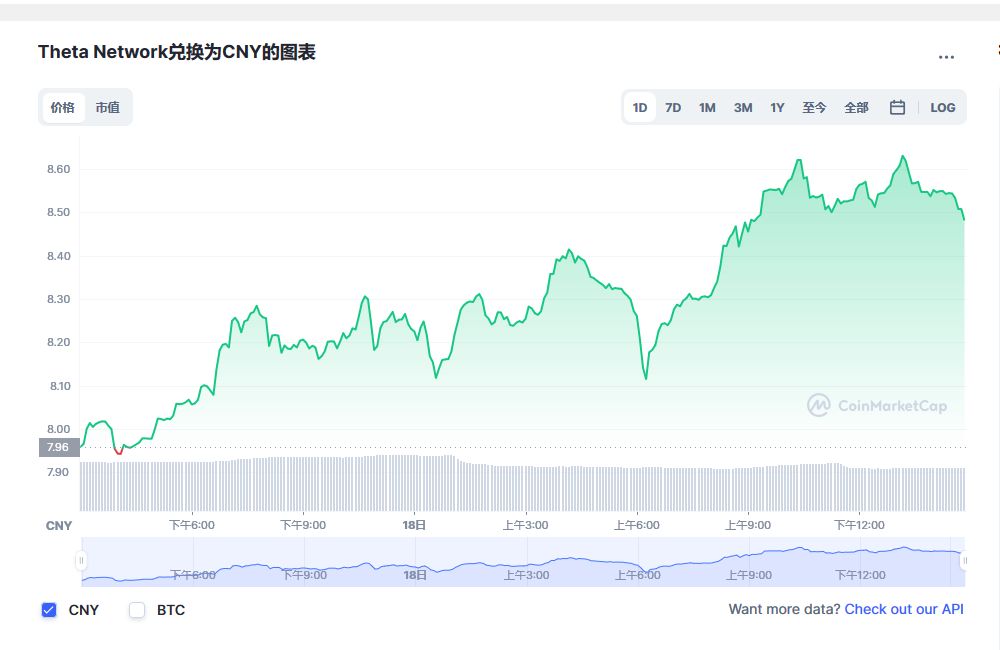The height and width of the screenshot is (650, 1000).
Task: Click the CNY axis unit label
Action: pyautogui.click(x=59, y=526)
